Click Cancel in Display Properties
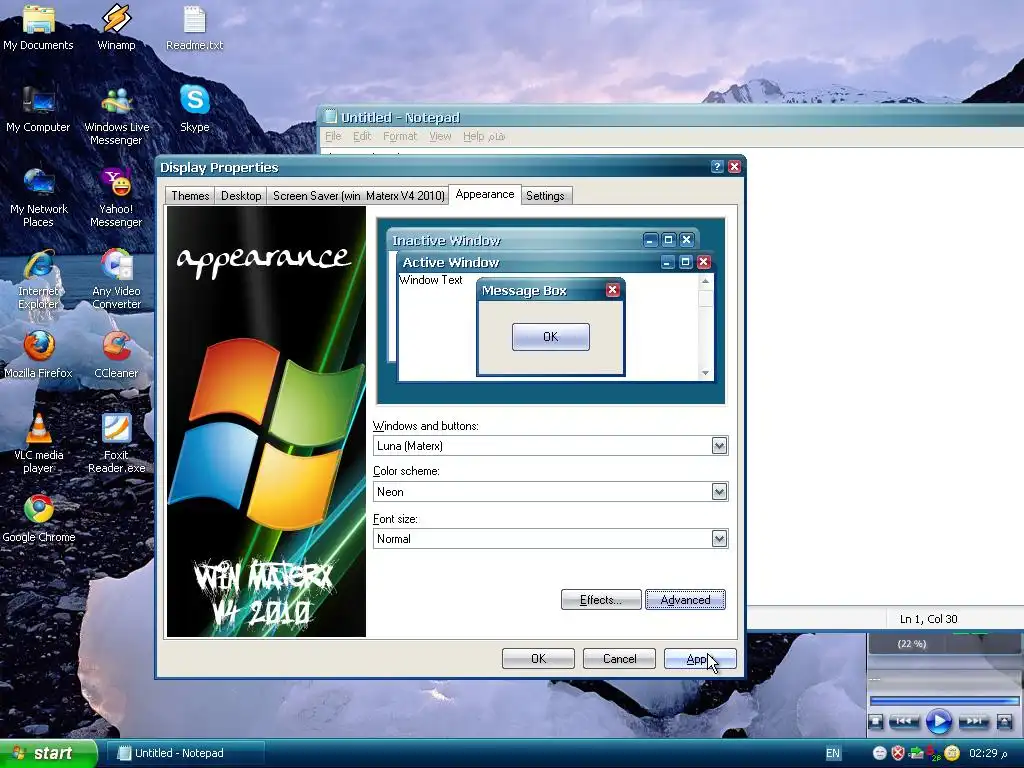The width and height of the screenshot is (1024, 768). click(619, 658)
